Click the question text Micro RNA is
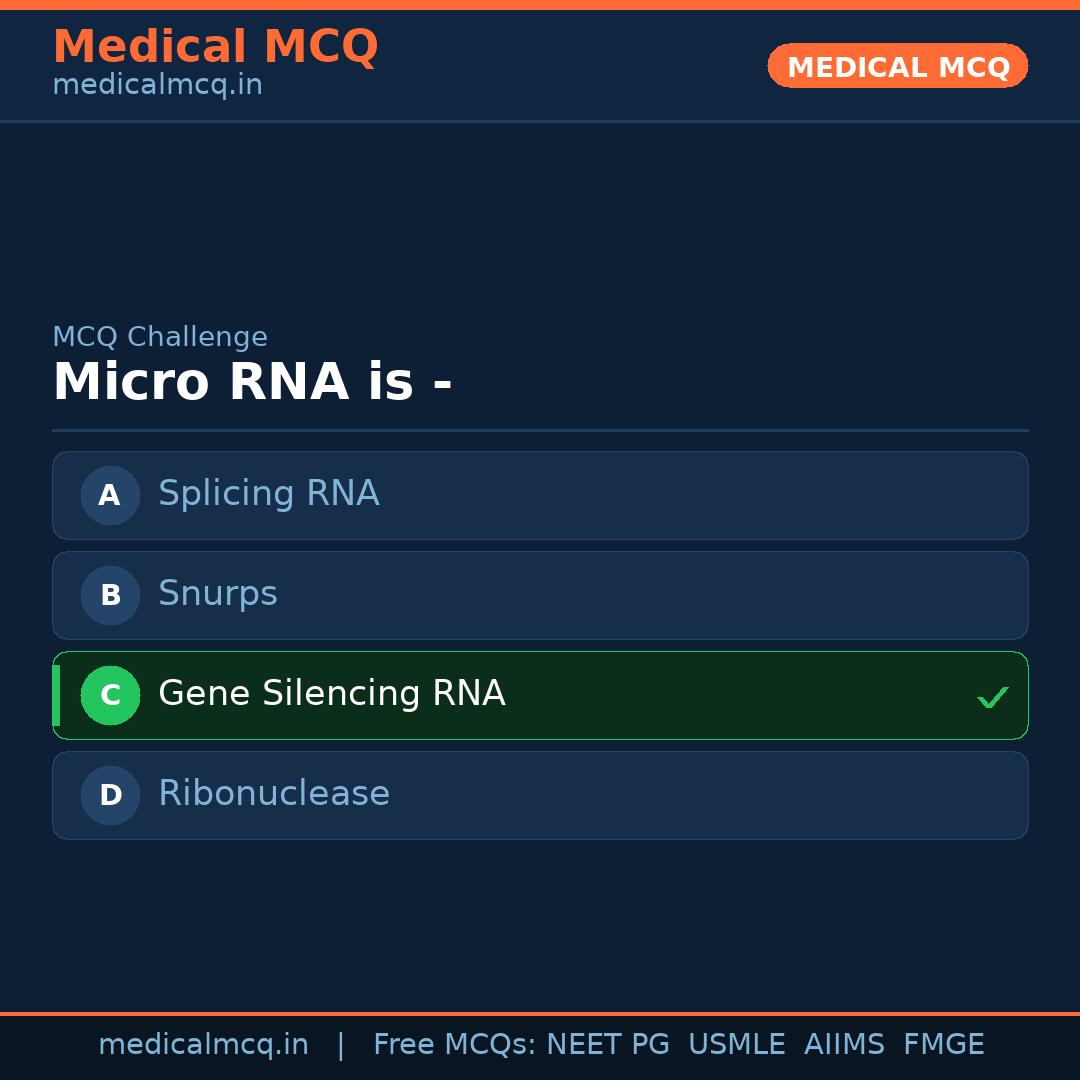Screen dimensions: 1080x1080 [x=252, y=383]
